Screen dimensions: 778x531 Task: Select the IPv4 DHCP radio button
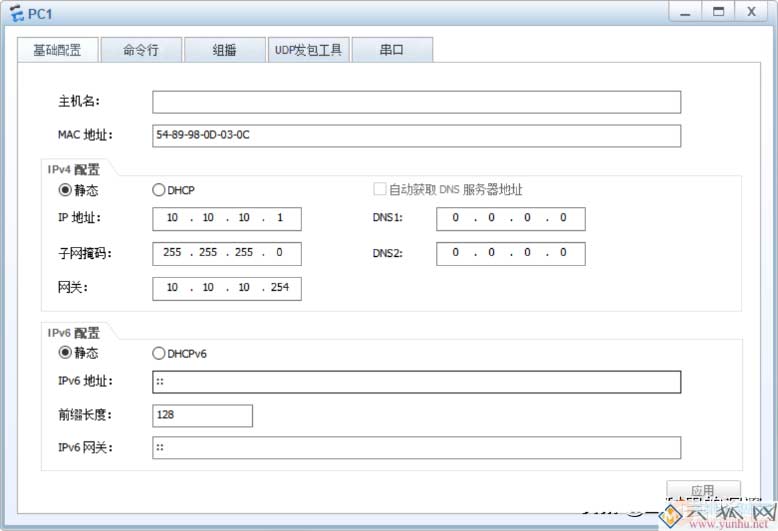pos(158,190)
